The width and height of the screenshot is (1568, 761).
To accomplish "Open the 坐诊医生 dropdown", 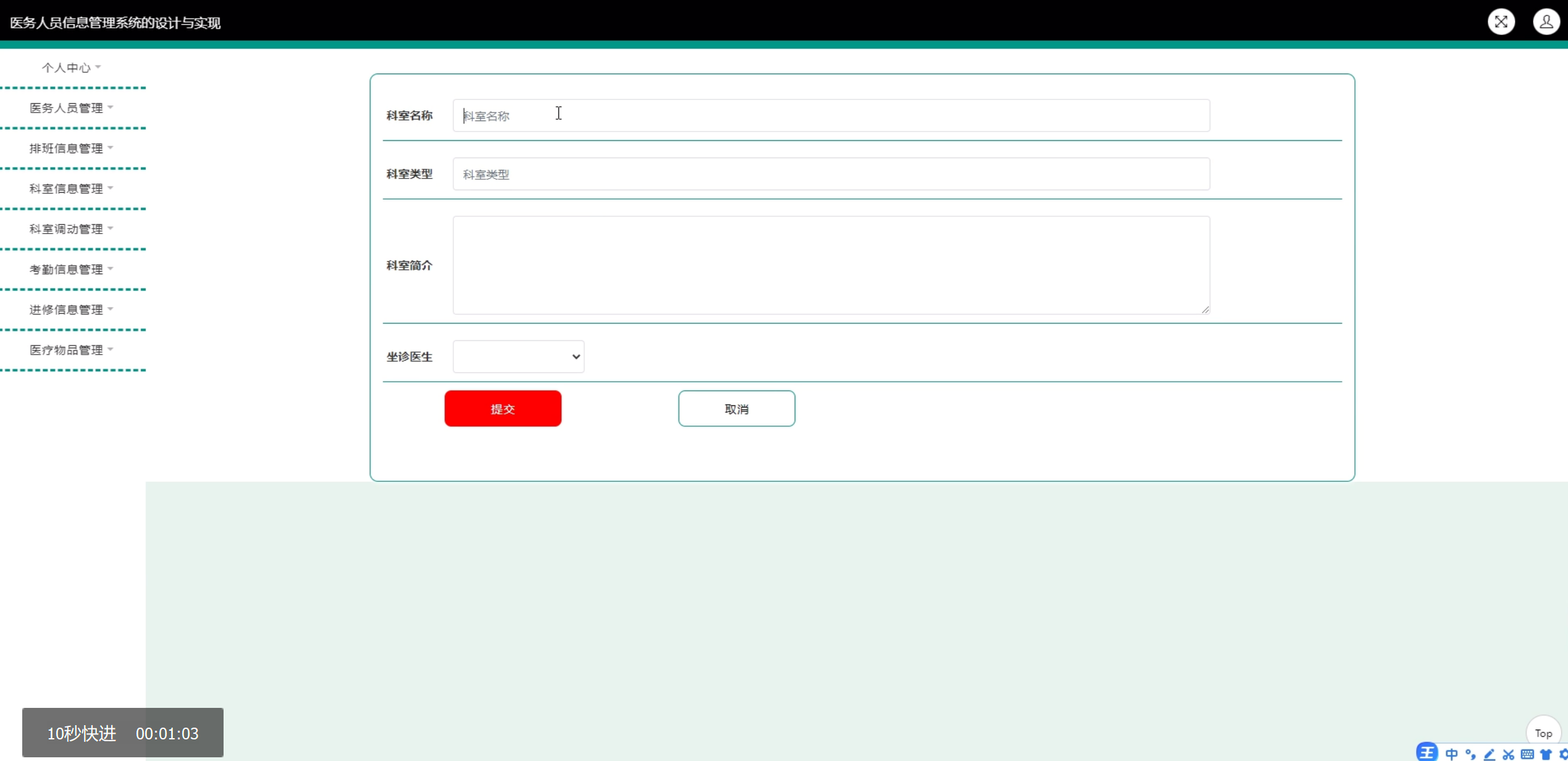I will tap(518, 356).
